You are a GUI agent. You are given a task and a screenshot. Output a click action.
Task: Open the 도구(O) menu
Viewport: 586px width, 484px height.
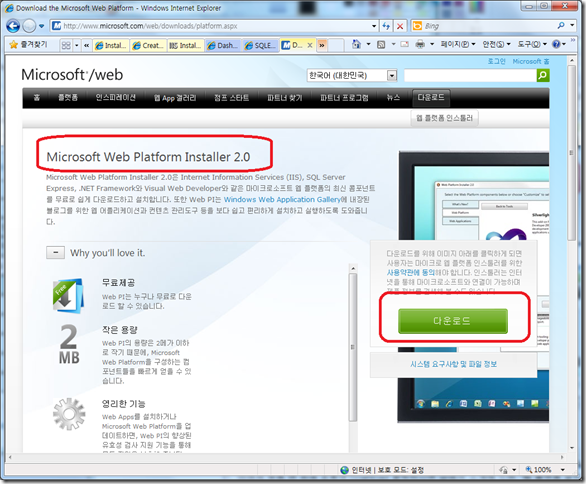click(531, 44)
